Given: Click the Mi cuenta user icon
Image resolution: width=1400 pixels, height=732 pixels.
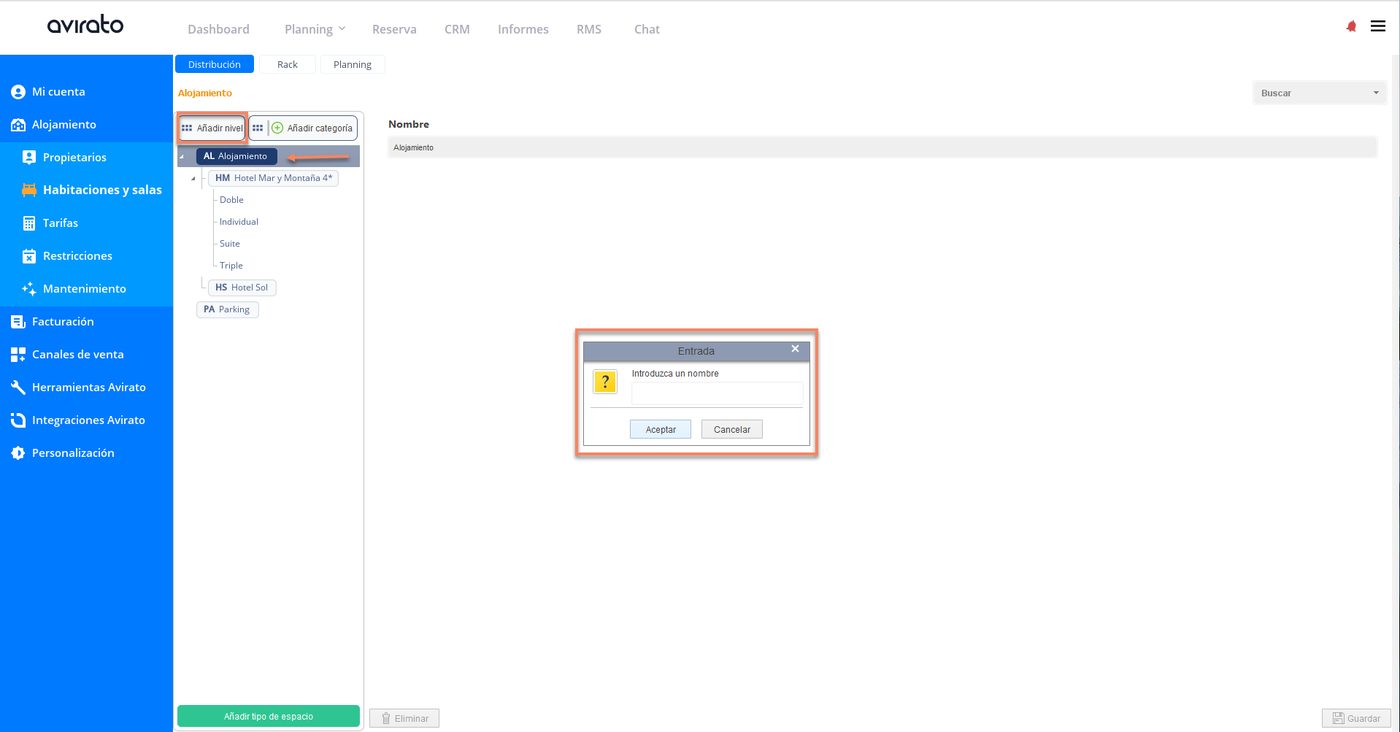Looking at the screenshot, I should pos(17,92).
